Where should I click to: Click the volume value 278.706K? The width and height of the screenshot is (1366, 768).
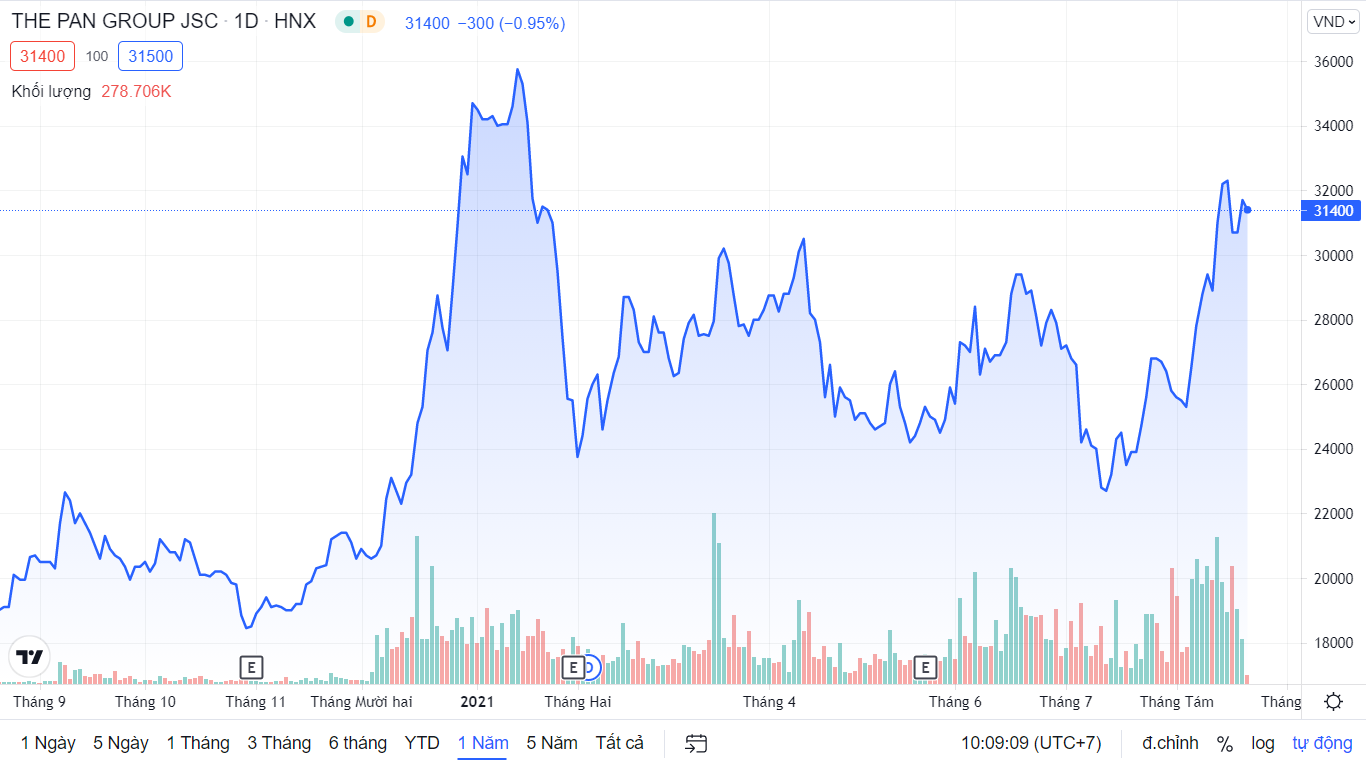pyautogui.click(x=136, y=91)
